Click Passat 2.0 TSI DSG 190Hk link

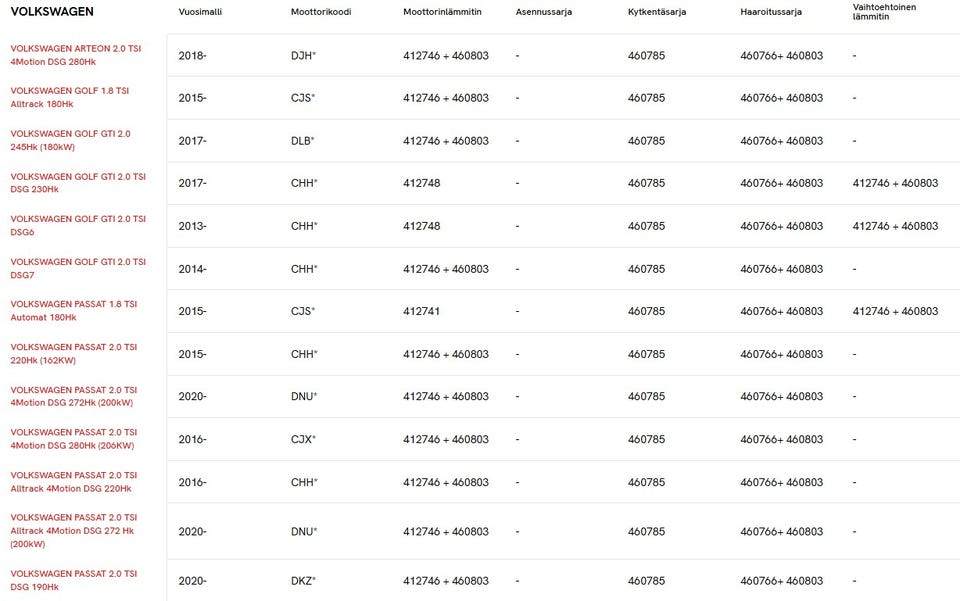point(74,580)
